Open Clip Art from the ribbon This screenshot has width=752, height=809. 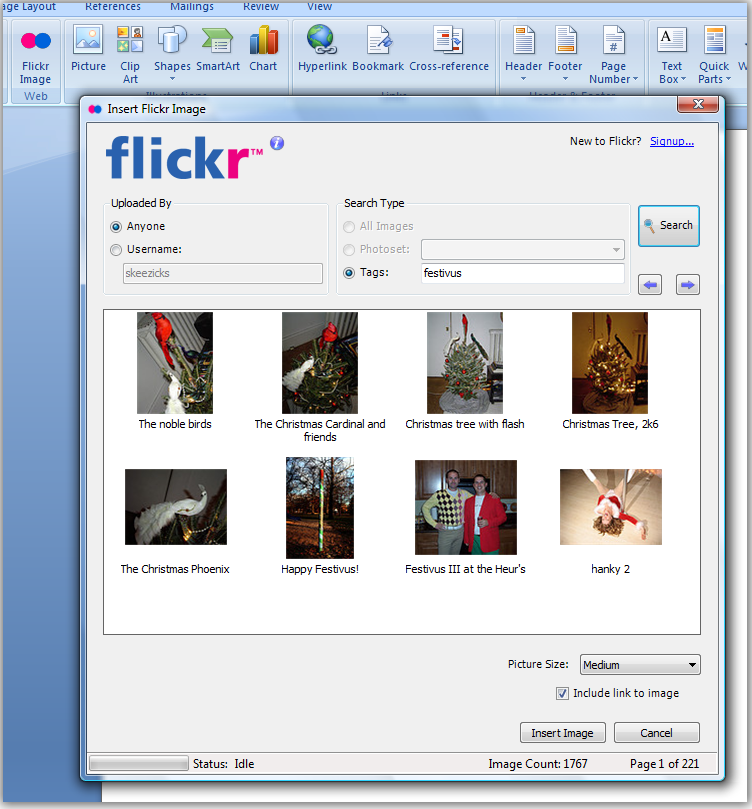(130, 55)
